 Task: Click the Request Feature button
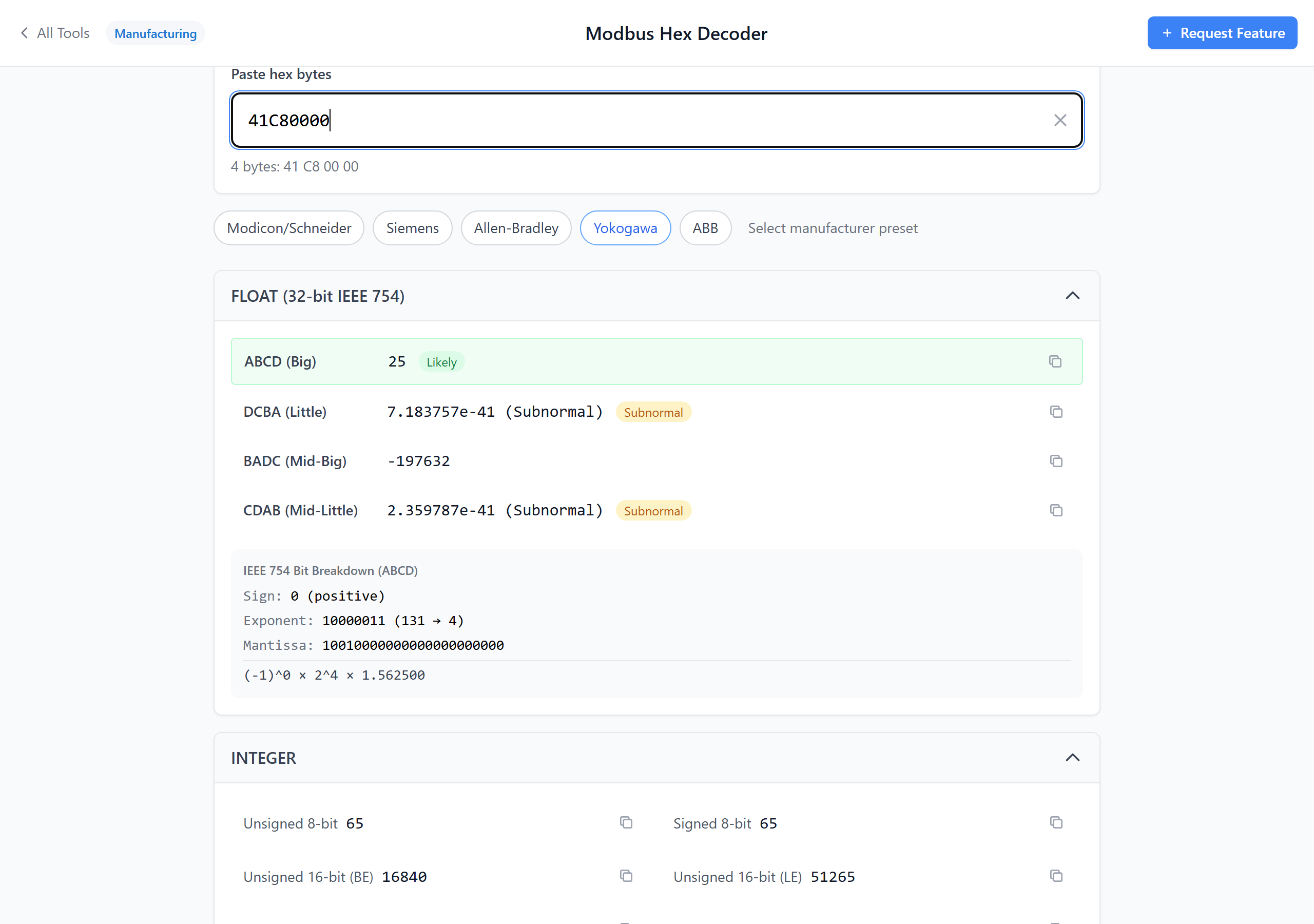[1223, 33]
